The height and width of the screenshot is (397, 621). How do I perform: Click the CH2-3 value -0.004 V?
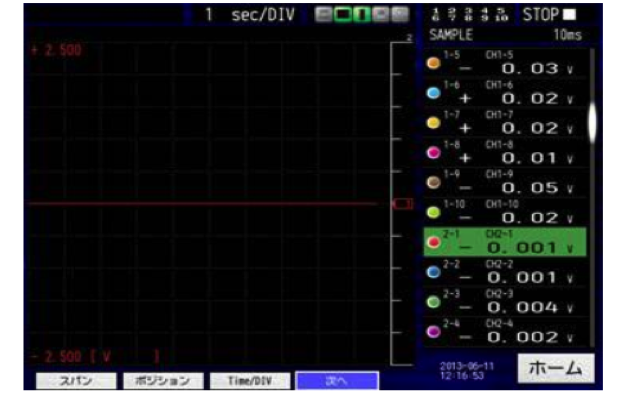515,307
